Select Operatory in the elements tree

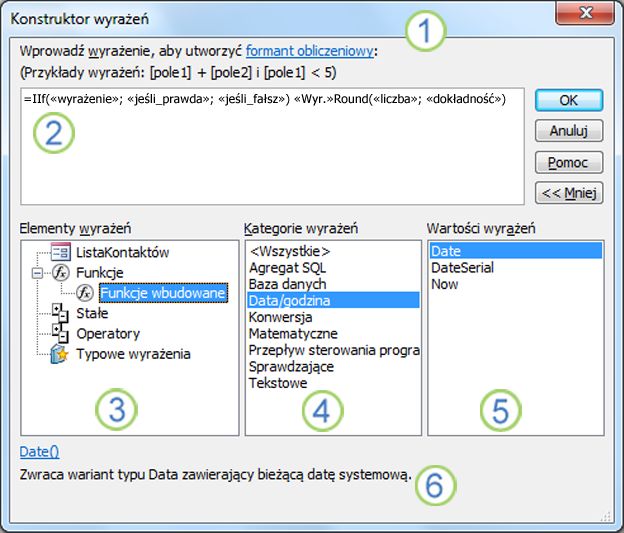108,334
